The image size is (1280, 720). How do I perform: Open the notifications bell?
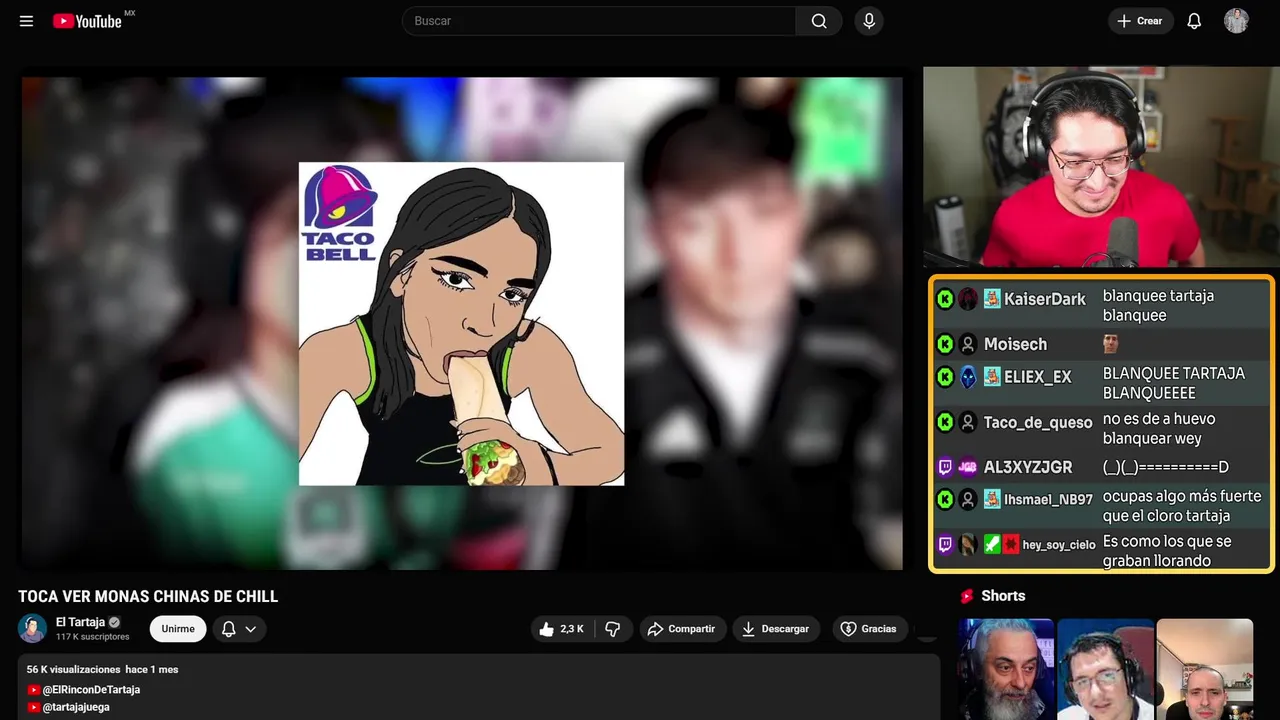click(1194, 21)
